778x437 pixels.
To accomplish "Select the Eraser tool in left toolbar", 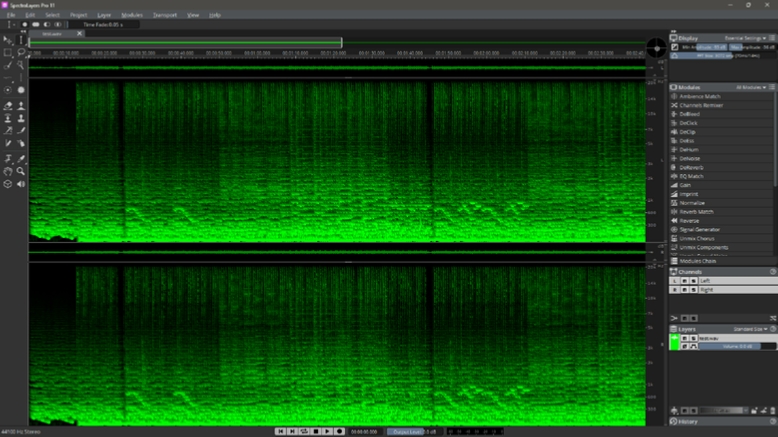I will [8, 105].
